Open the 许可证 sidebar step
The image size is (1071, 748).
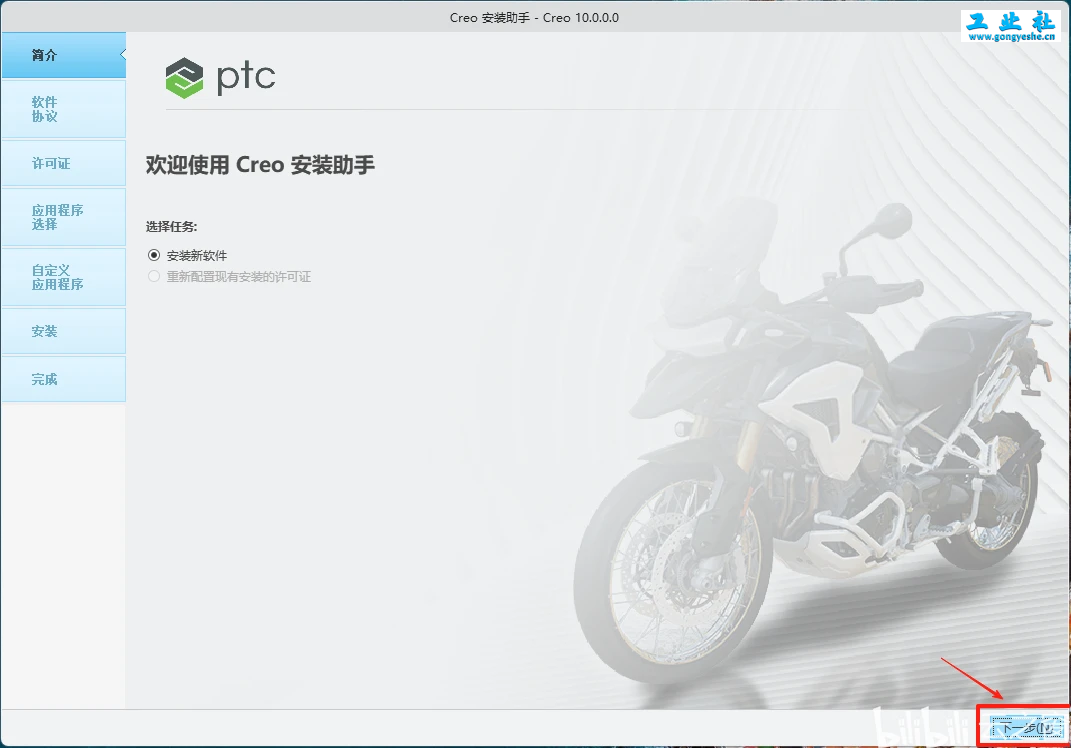point(64,163)
